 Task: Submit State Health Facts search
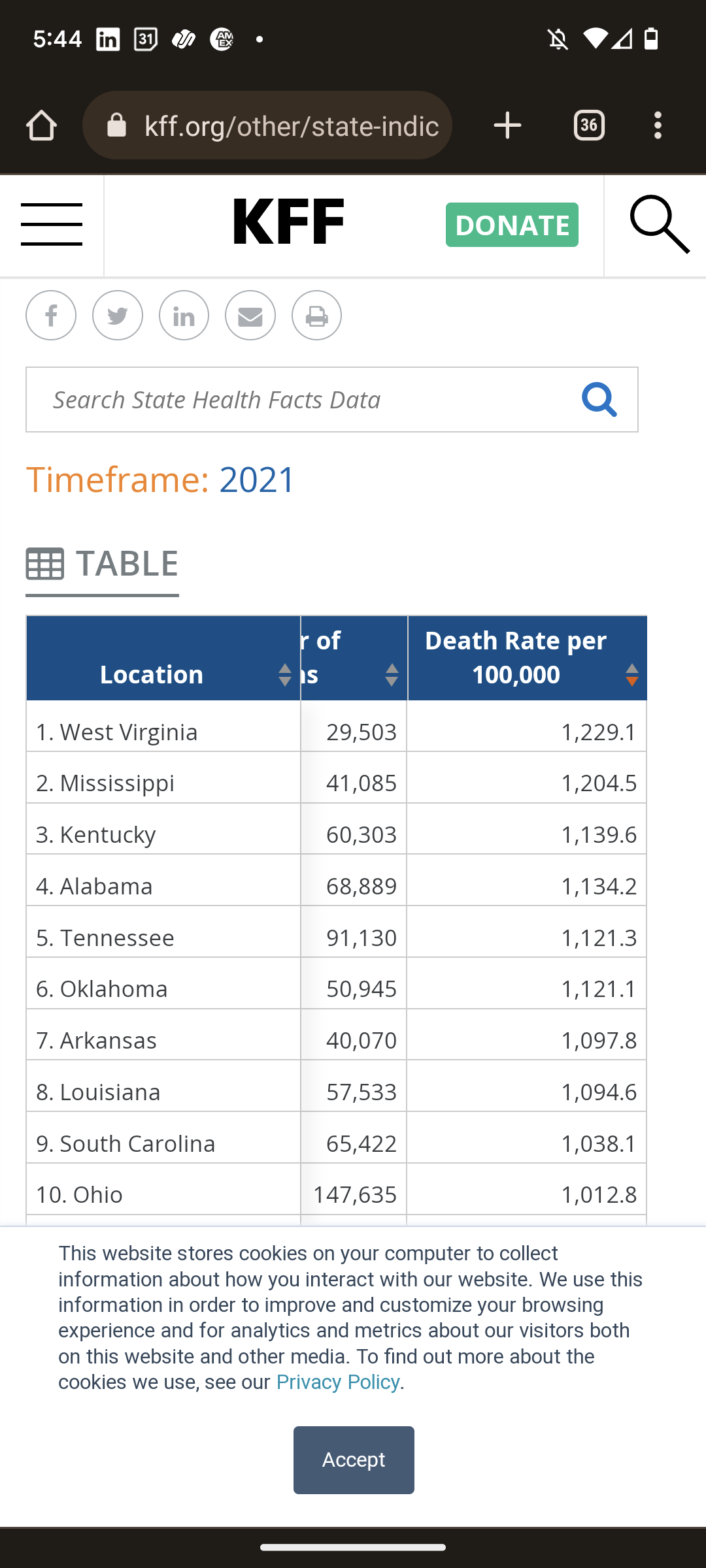pyautogui.click(x=599, y=400)
